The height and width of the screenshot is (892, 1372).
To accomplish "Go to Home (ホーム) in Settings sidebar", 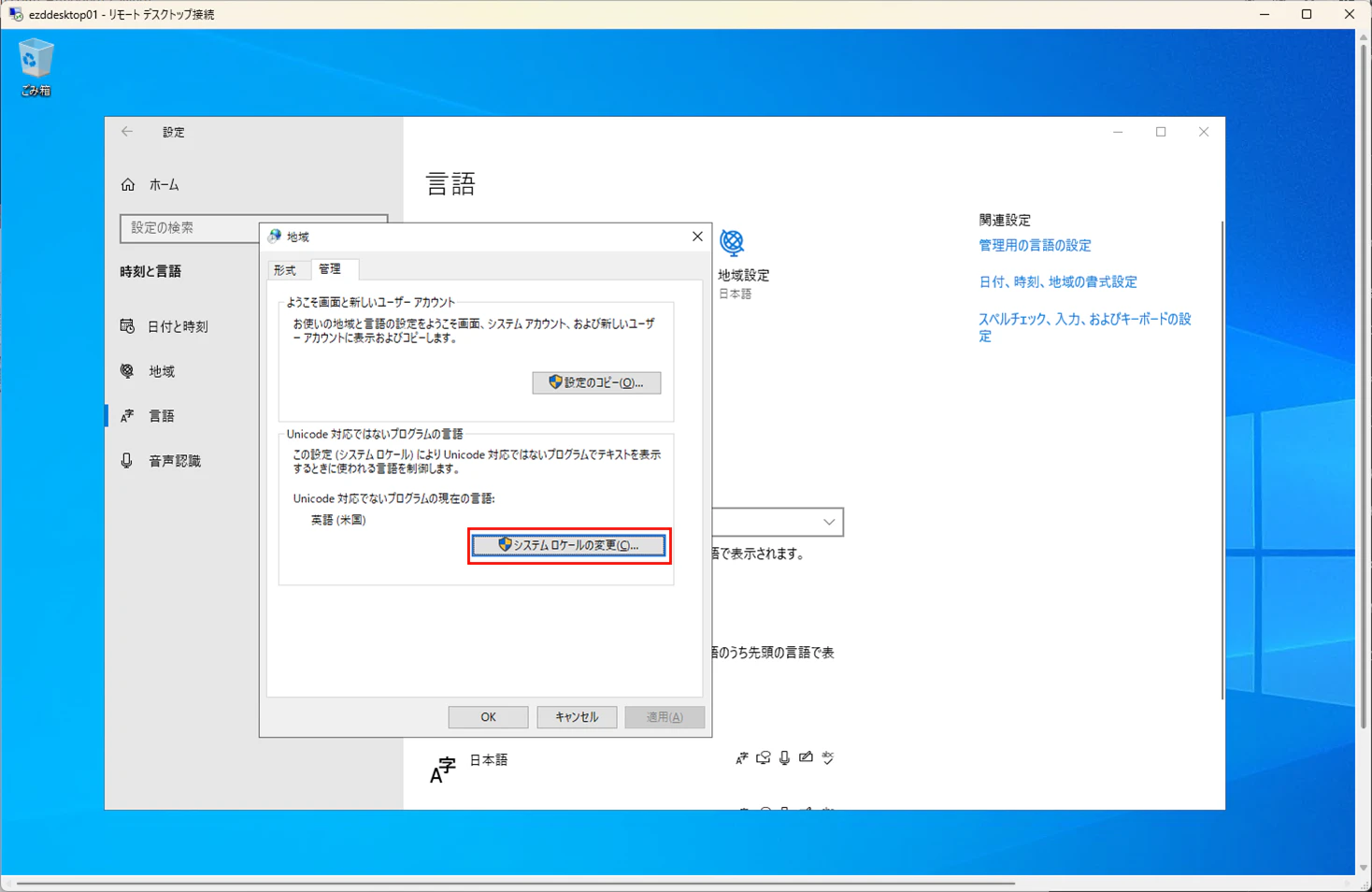I will pyautogui.click(x=150, y=185).
